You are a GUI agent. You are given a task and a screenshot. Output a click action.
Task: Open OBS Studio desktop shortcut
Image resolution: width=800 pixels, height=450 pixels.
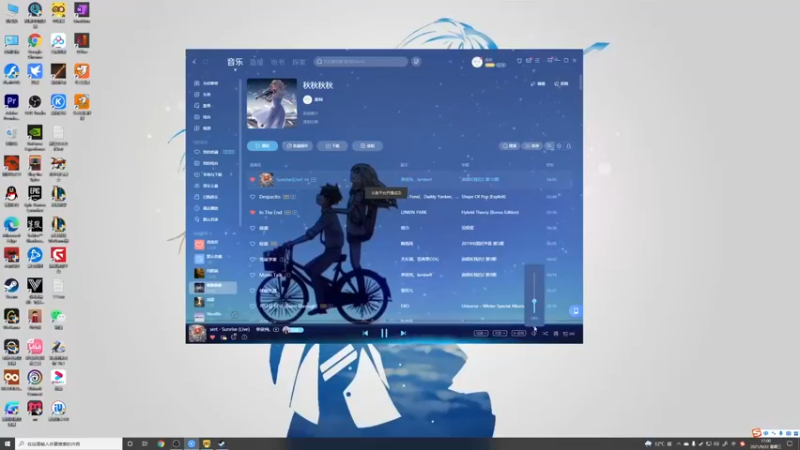pyautogui.click(x=35, y=105)
